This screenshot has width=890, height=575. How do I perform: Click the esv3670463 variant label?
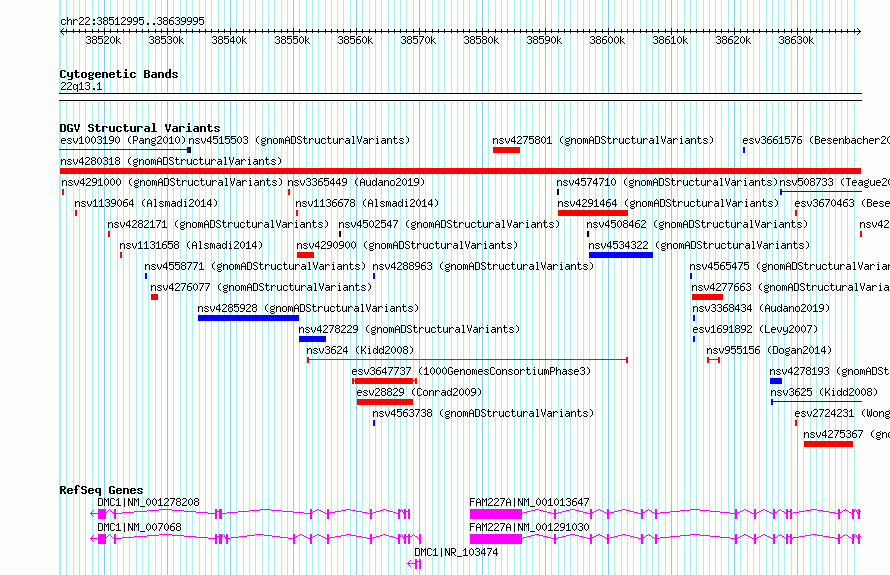click(x=842, y=203)
